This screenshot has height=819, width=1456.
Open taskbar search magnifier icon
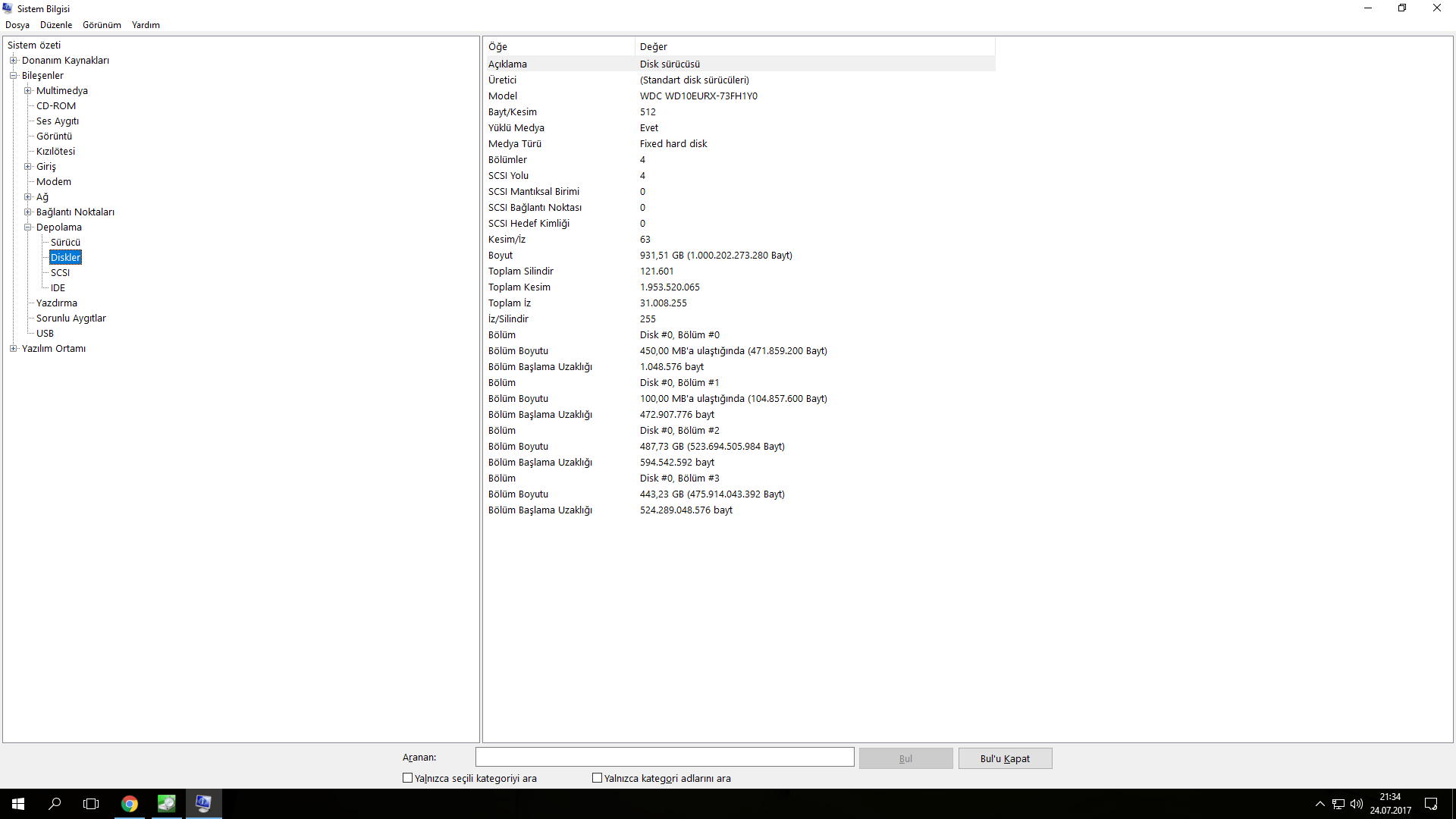(55, 804)
